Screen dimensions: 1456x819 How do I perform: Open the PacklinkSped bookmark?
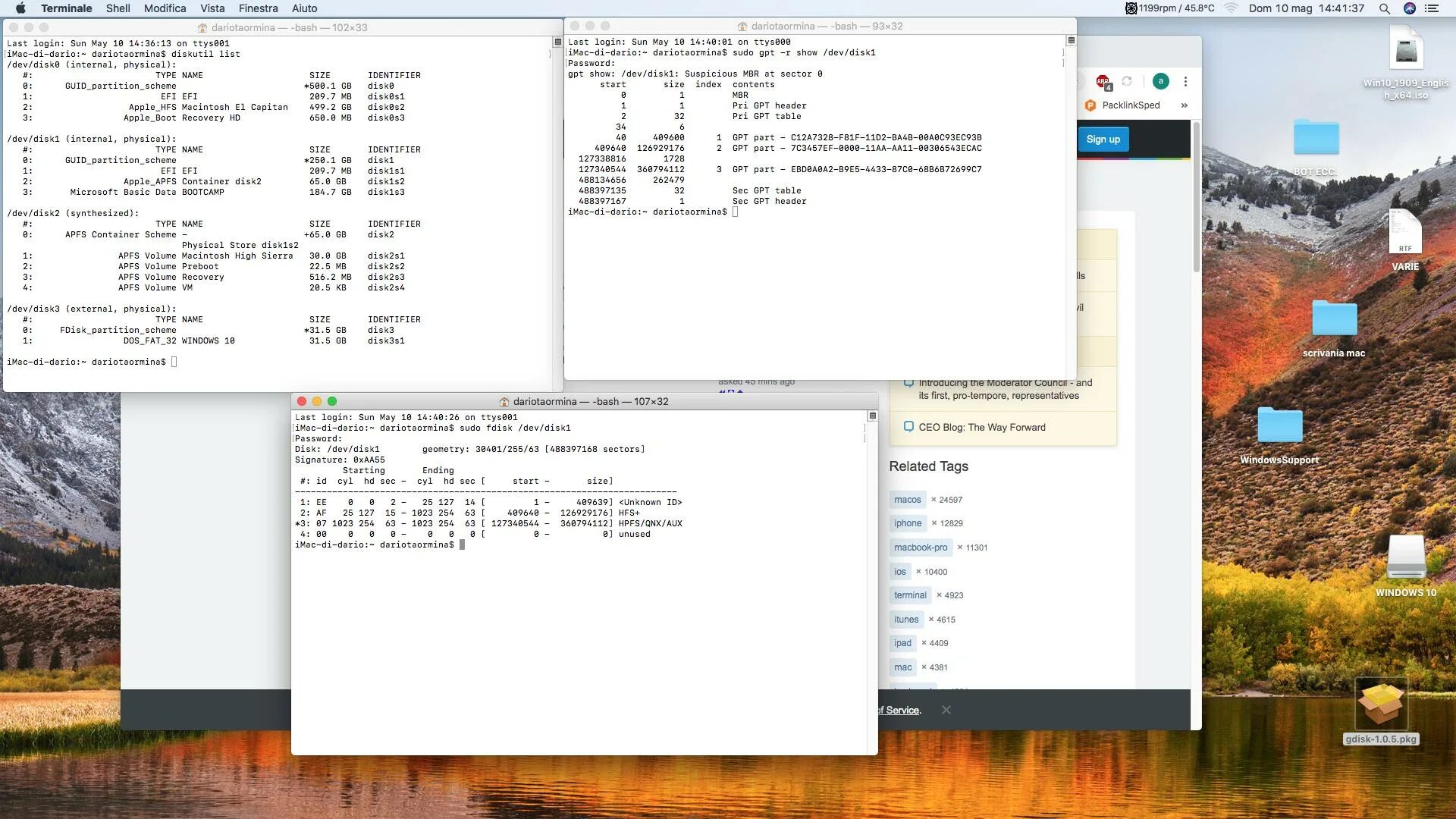tap(1122, 105)
